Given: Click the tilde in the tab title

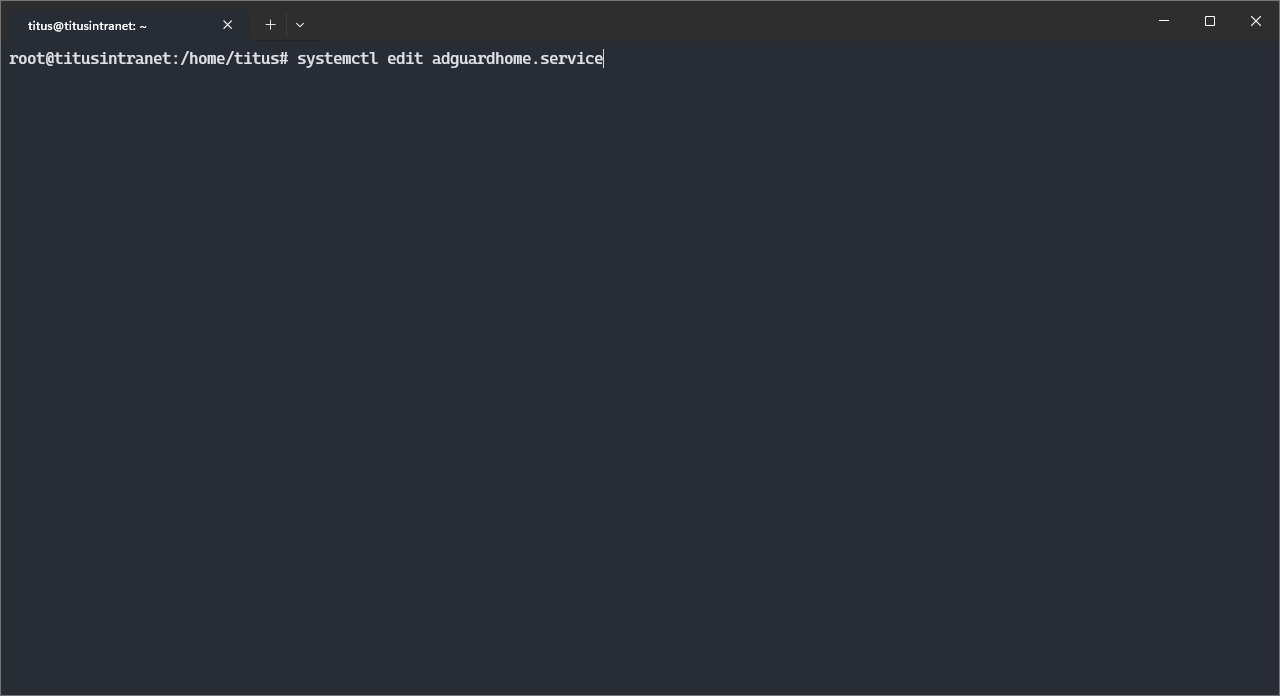Looking at the screenshot, I should click(x=144, y=26).
